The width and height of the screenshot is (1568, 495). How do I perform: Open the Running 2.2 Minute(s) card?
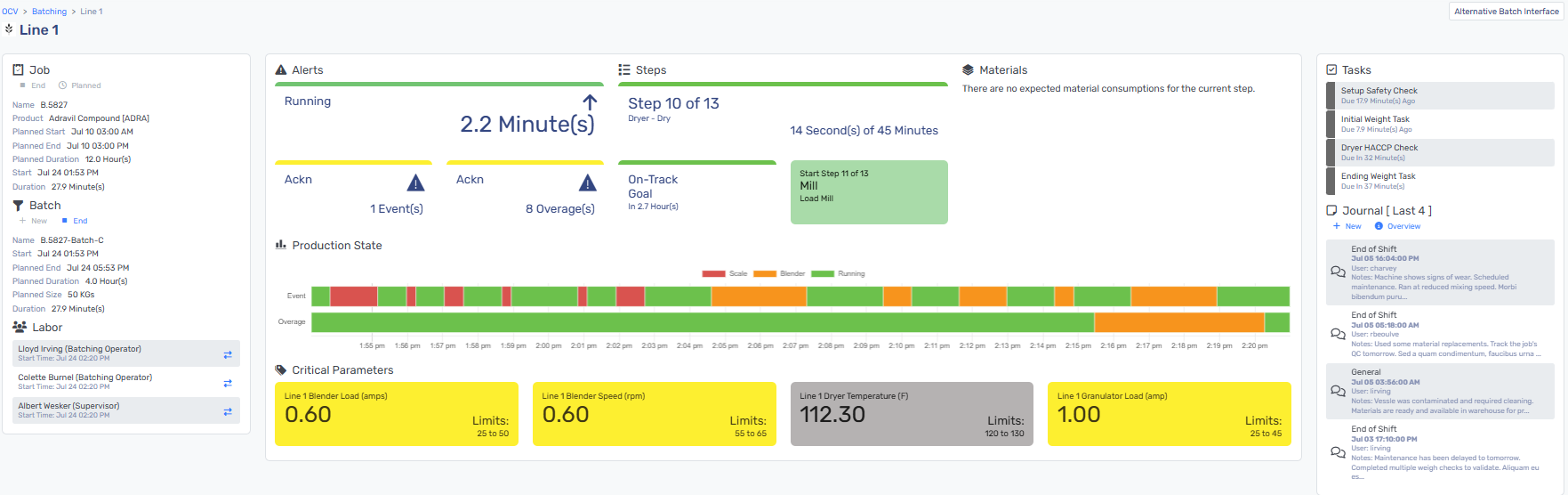point(439,117)
